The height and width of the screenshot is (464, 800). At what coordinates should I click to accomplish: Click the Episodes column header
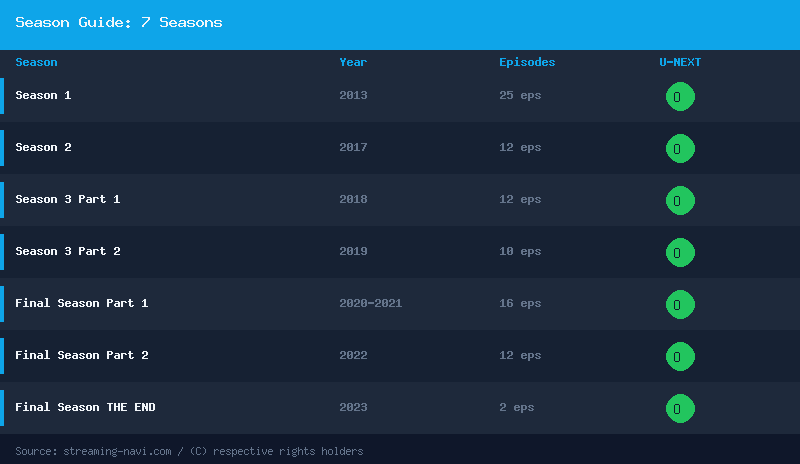pyautogui.click(x=527, y=62)
